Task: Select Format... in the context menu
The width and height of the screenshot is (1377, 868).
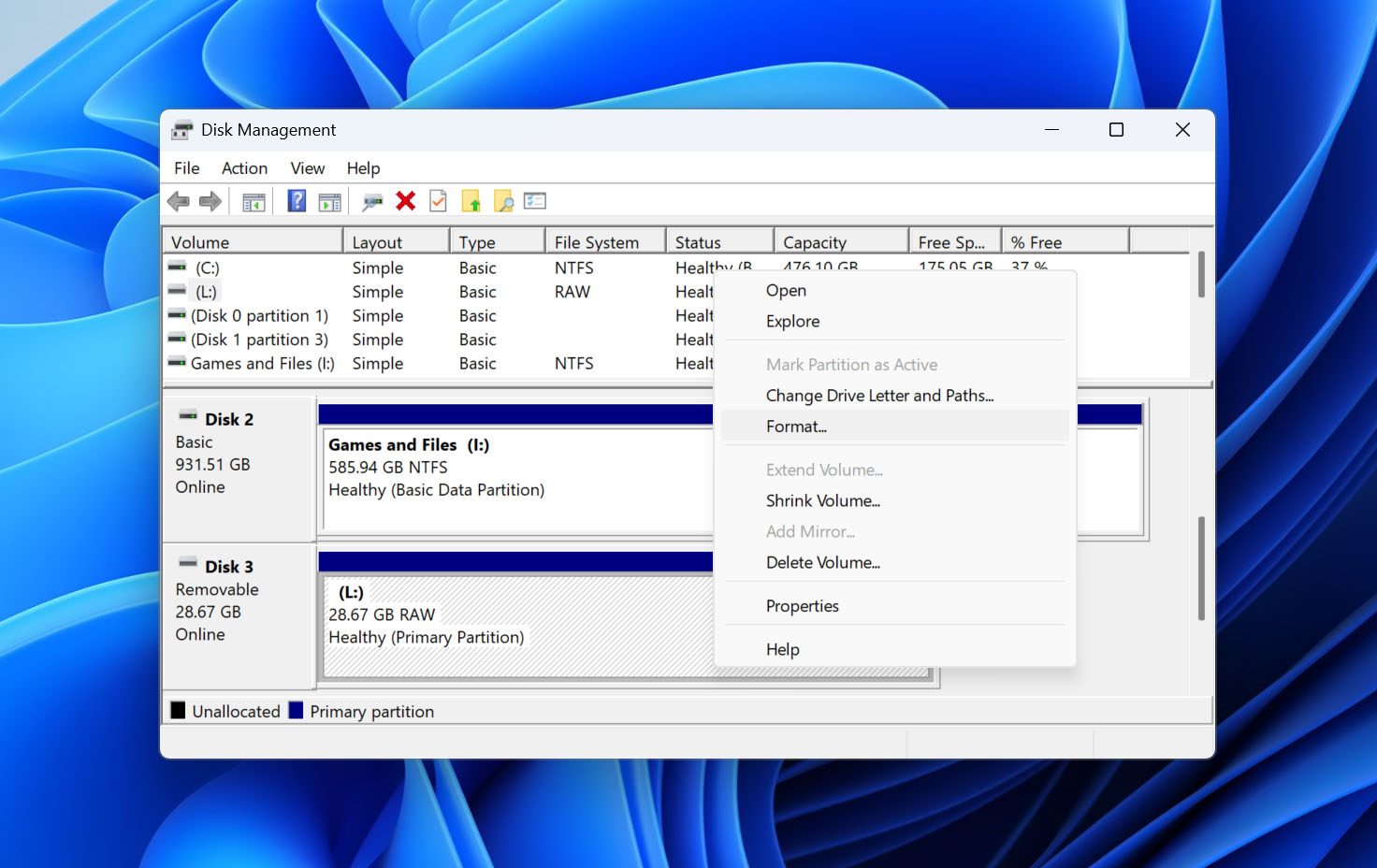Action: click(x=894, y=427)
